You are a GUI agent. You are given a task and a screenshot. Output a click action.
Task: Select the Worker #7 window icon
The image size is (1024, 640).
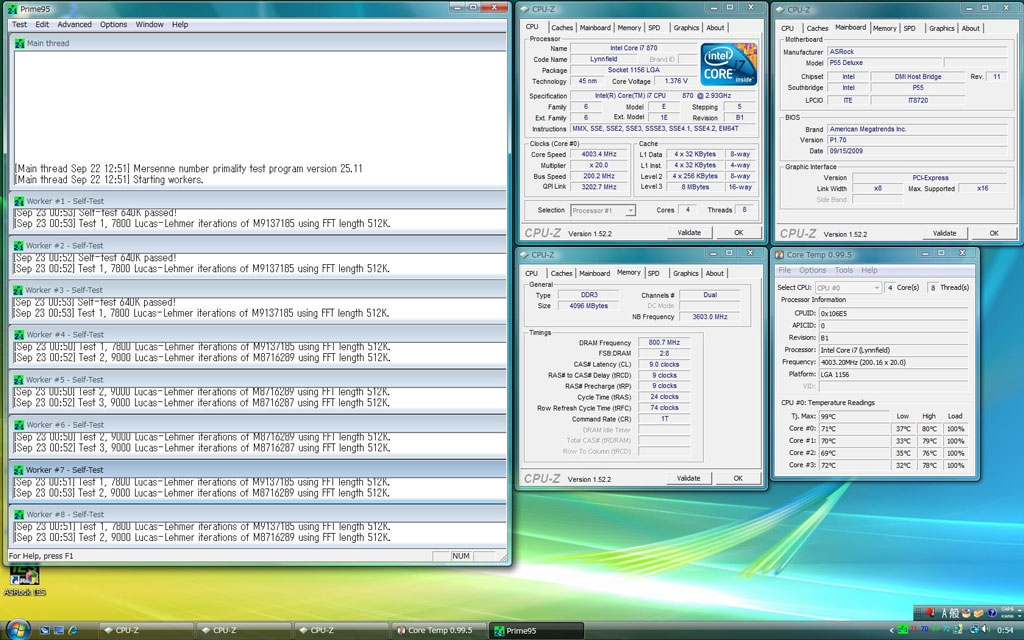point(19,470)
